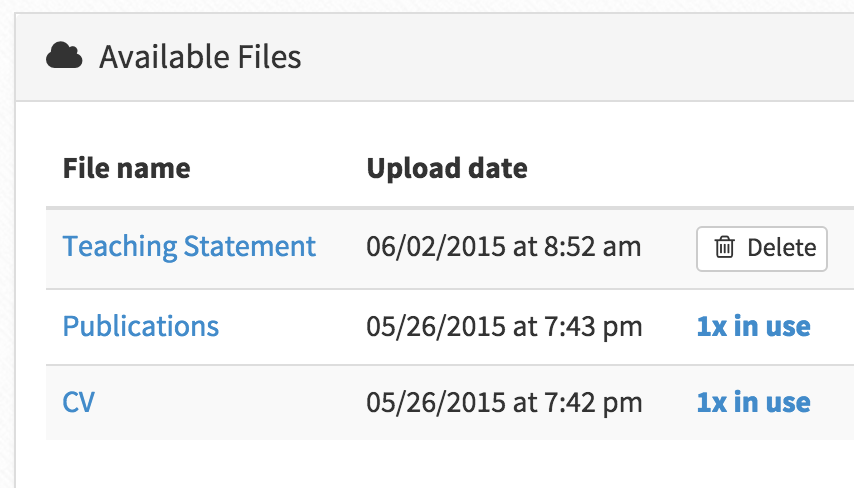
Task: Select the Teaching Statement upload date
Action: tap(503, 247)
